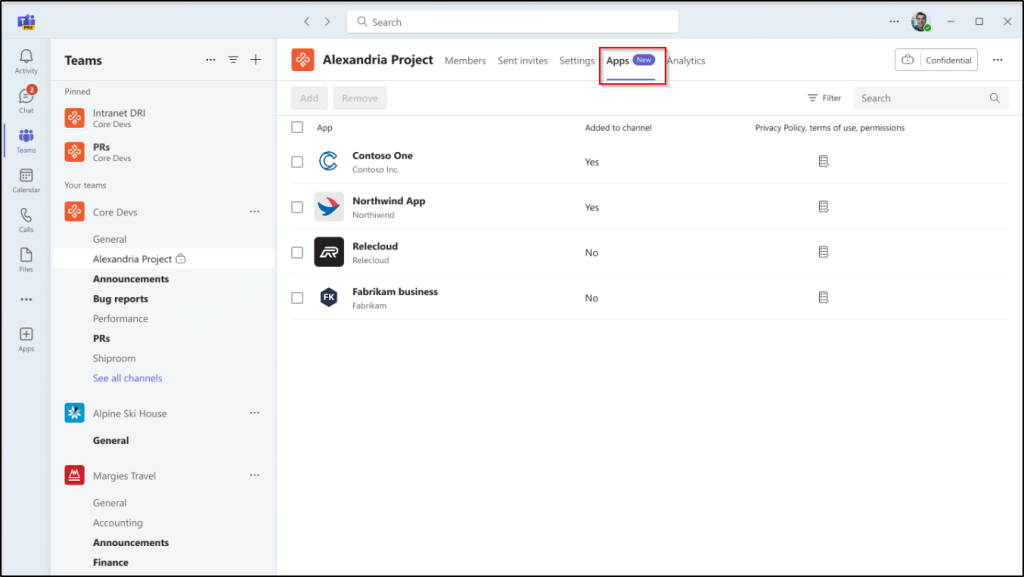Click the Confidential sensitivity button
This screenshot has height=577, width=1024.
point(936,59)
